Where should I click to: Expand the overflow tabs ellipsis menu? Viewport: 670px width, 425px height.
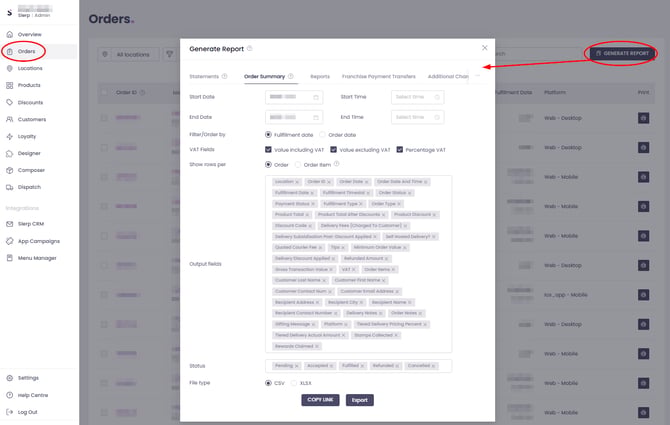pyautogui.click(x=478, y=76)
